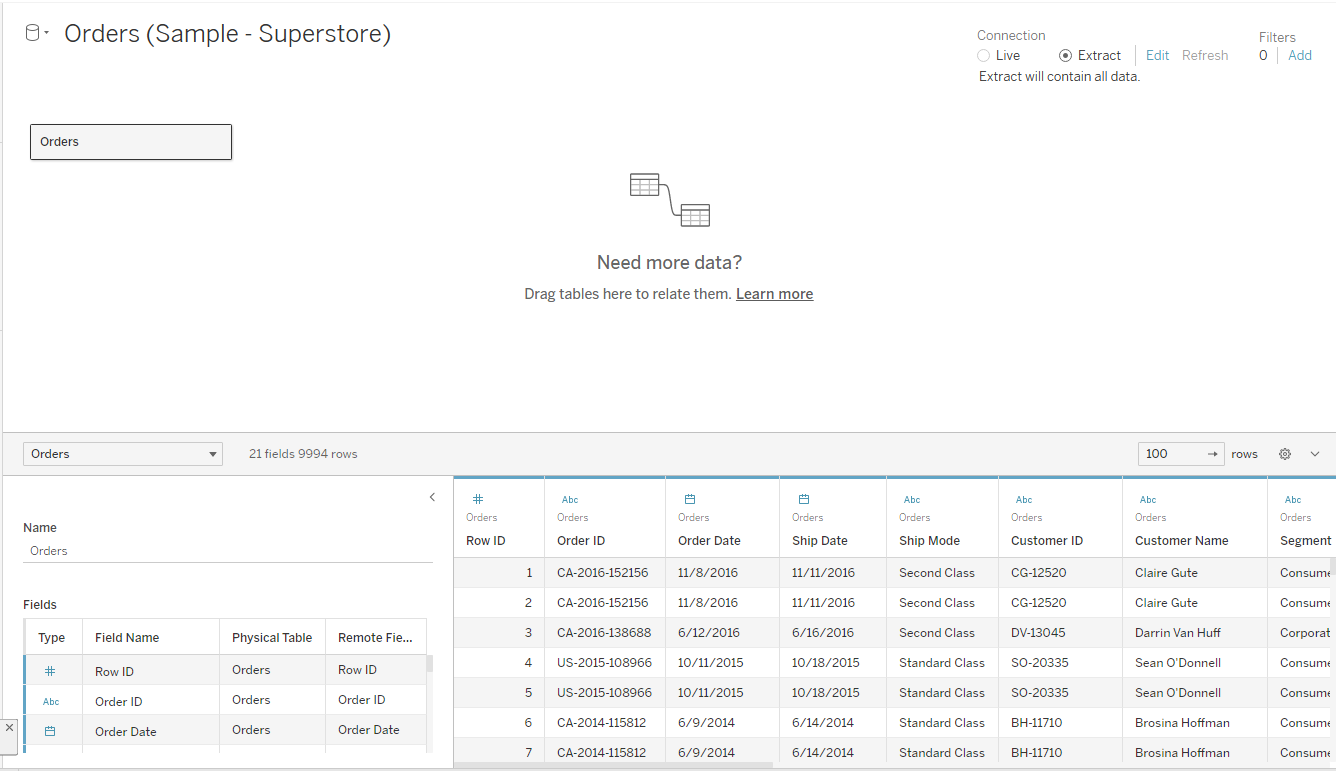Open the Learn more link
Image resolution: width=1336 pixels, height=771 pixels.
774,294
